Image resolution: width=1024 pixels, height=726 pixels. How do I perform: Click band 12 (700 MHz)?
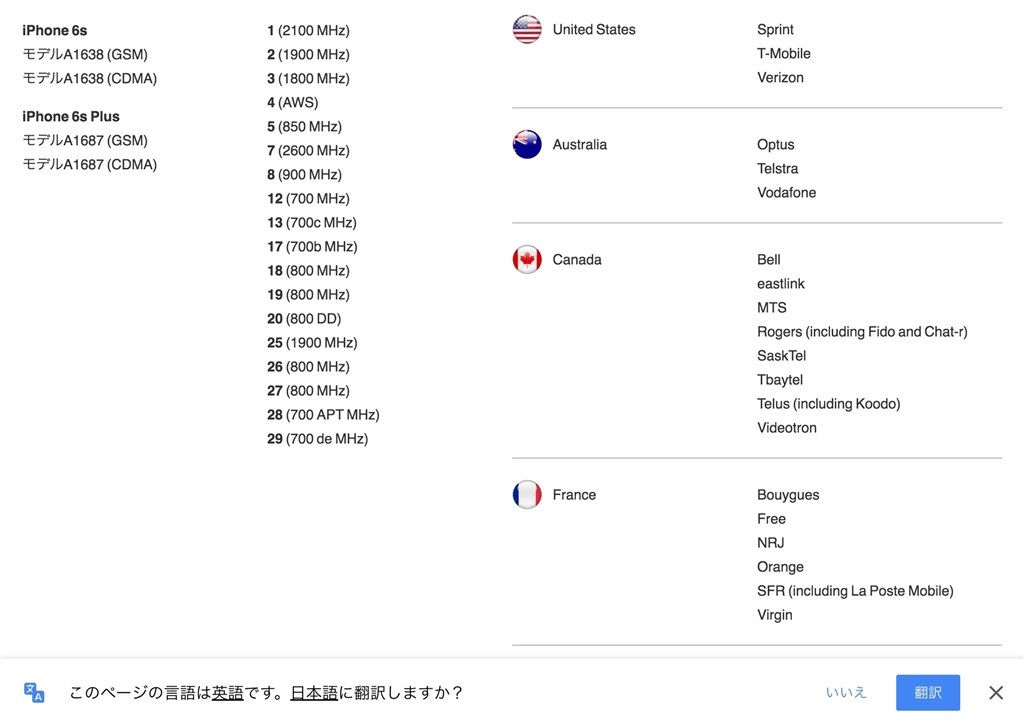click(x=308, y=198)
